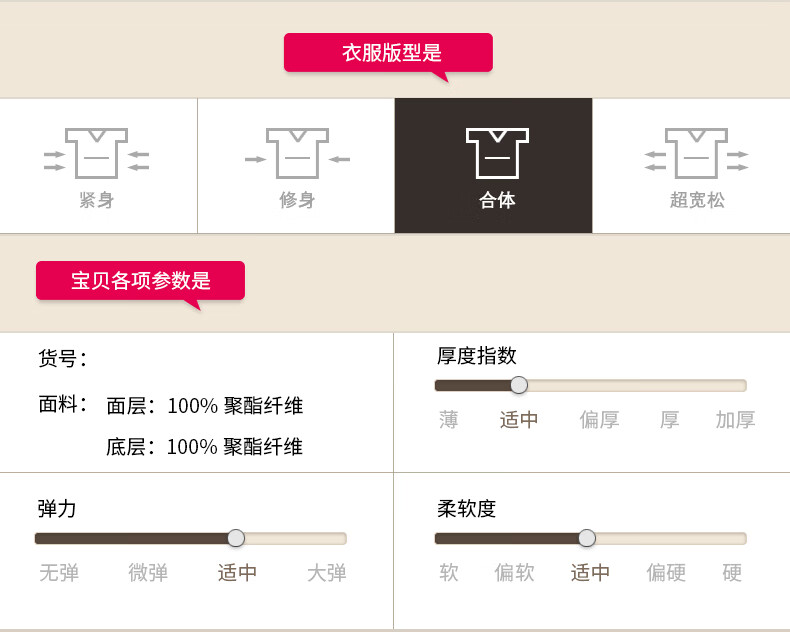Screen dimensions: 790x632
Task: Choose 无弹 on the elasticity scale
Action: [59, 573]
